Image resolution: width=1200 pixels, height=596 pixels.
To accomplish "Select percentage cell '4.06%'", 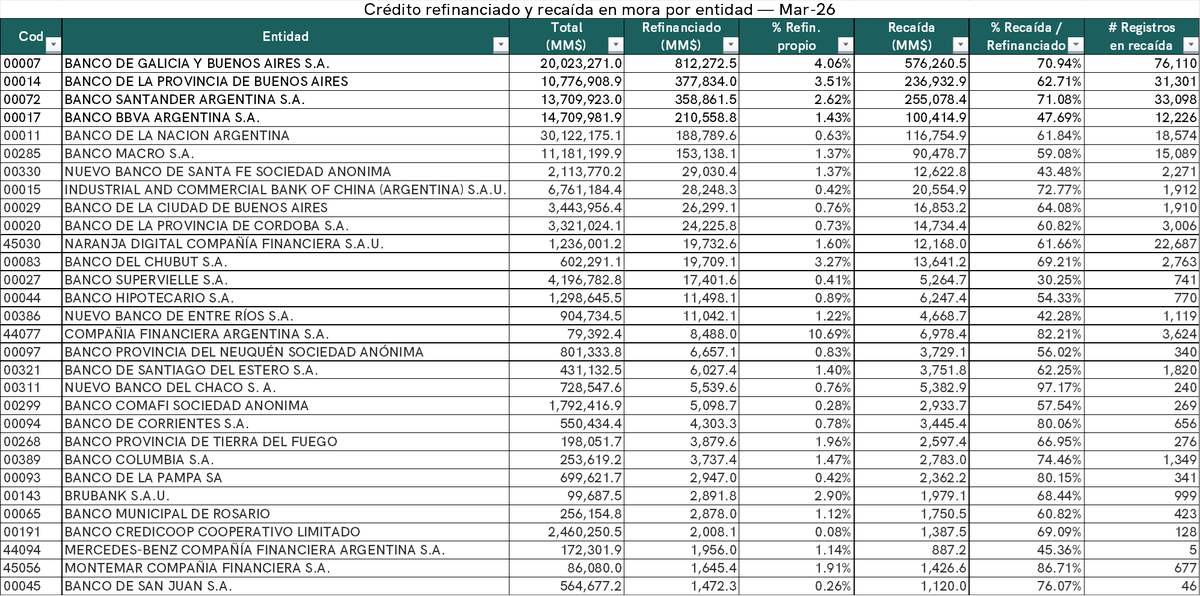I will (x=797, y=62).
